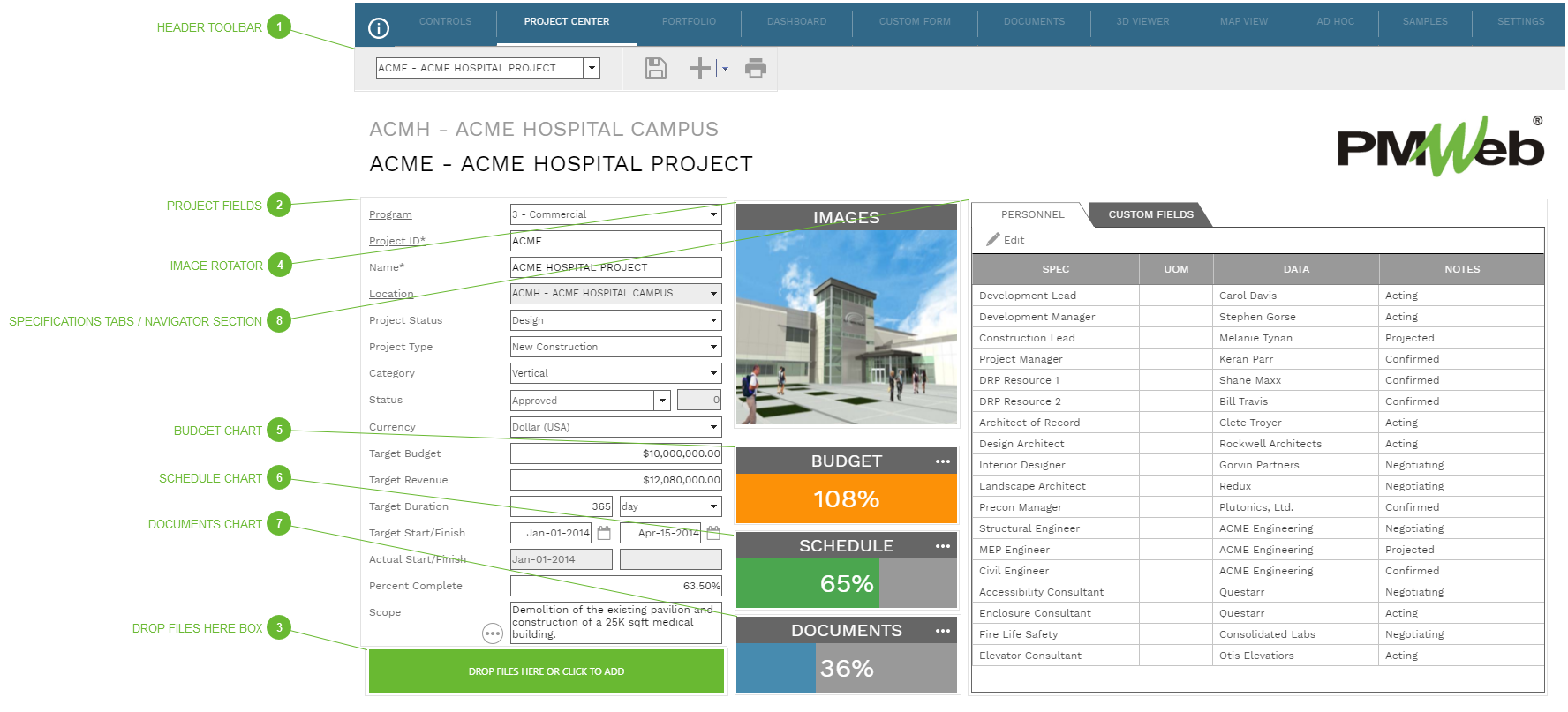The image size is (1568, 712).
Task: Open the Currency dropdown
Action: pyautogui.click(x=713, y=427)
